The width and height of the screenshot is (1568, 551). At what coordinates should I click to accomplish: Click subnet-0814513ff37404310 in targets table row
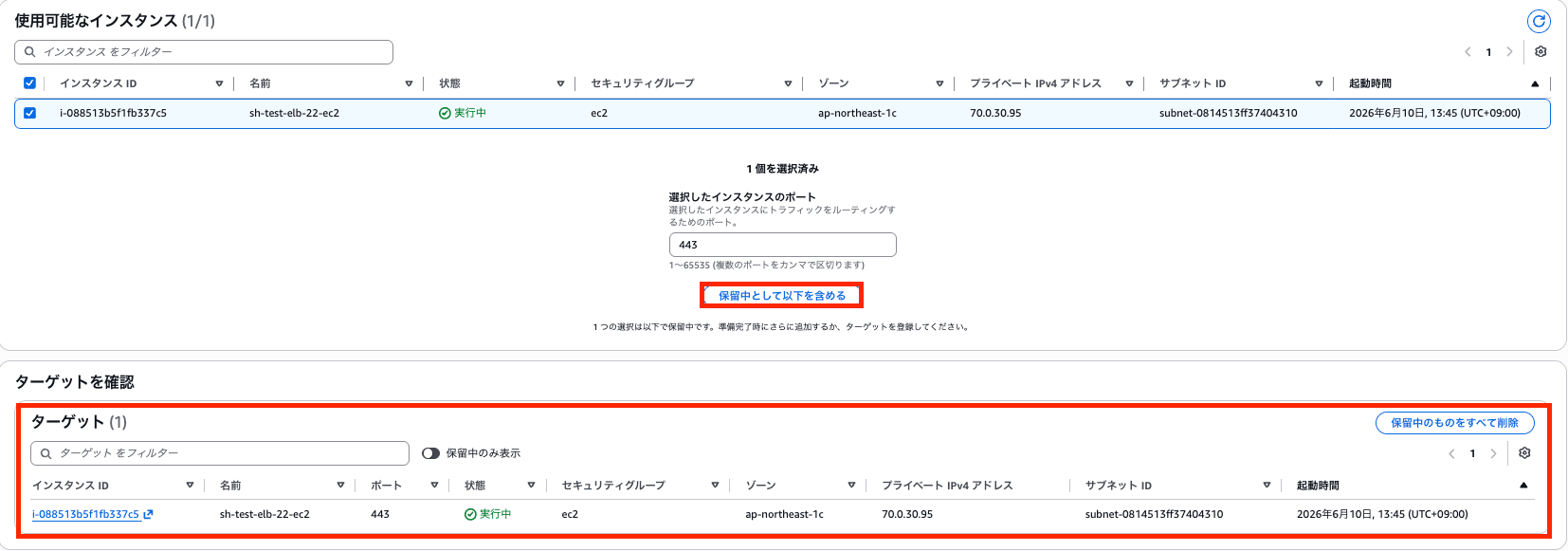[x=1154, y=514]
